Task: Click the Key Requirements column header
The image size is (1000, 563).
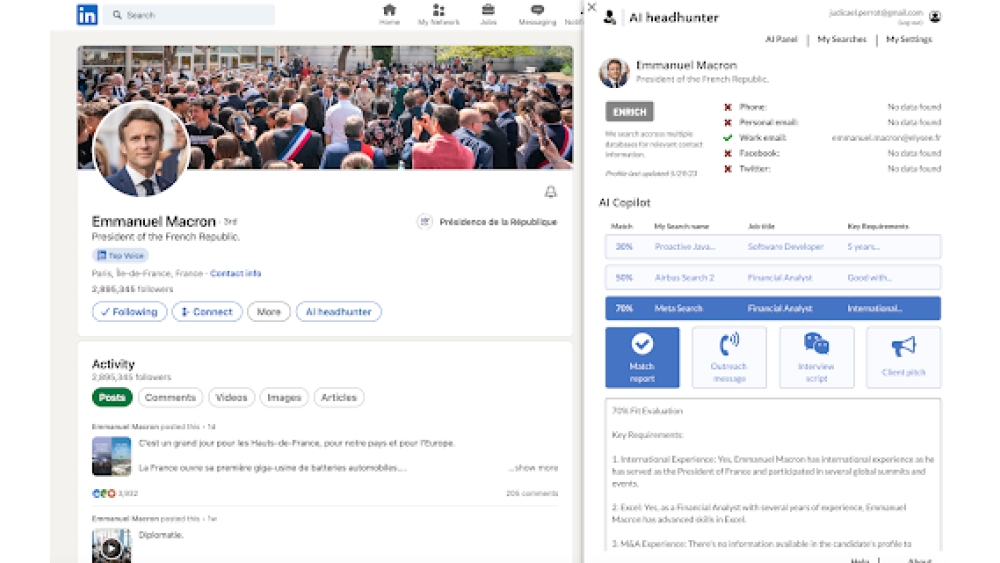Action: click(x=878, y=226)
